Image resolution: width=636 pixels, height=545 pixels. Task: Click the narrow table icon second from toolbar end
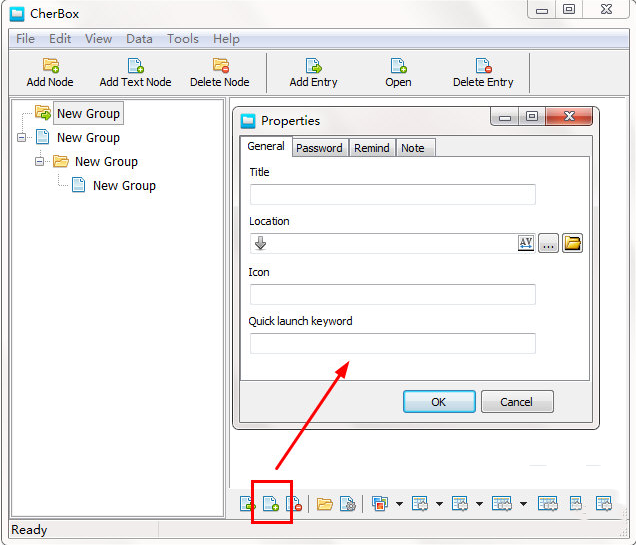576,504
